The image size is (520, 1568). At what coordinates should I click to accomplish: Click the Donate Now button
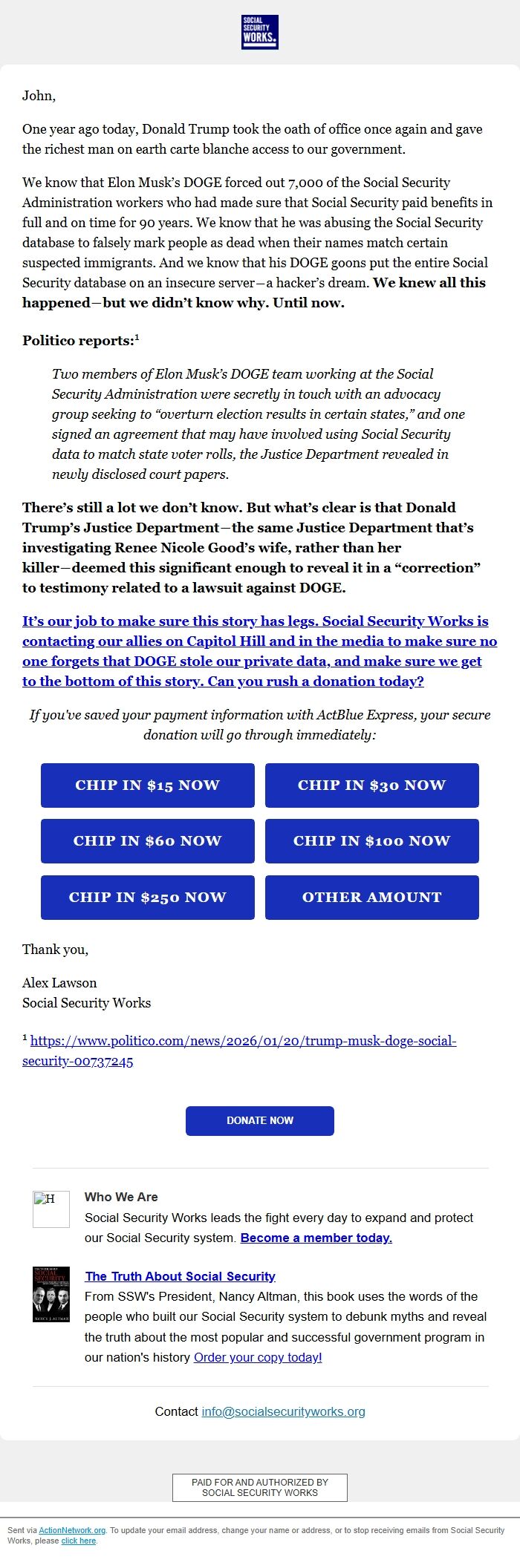(x=259, y=1121)
